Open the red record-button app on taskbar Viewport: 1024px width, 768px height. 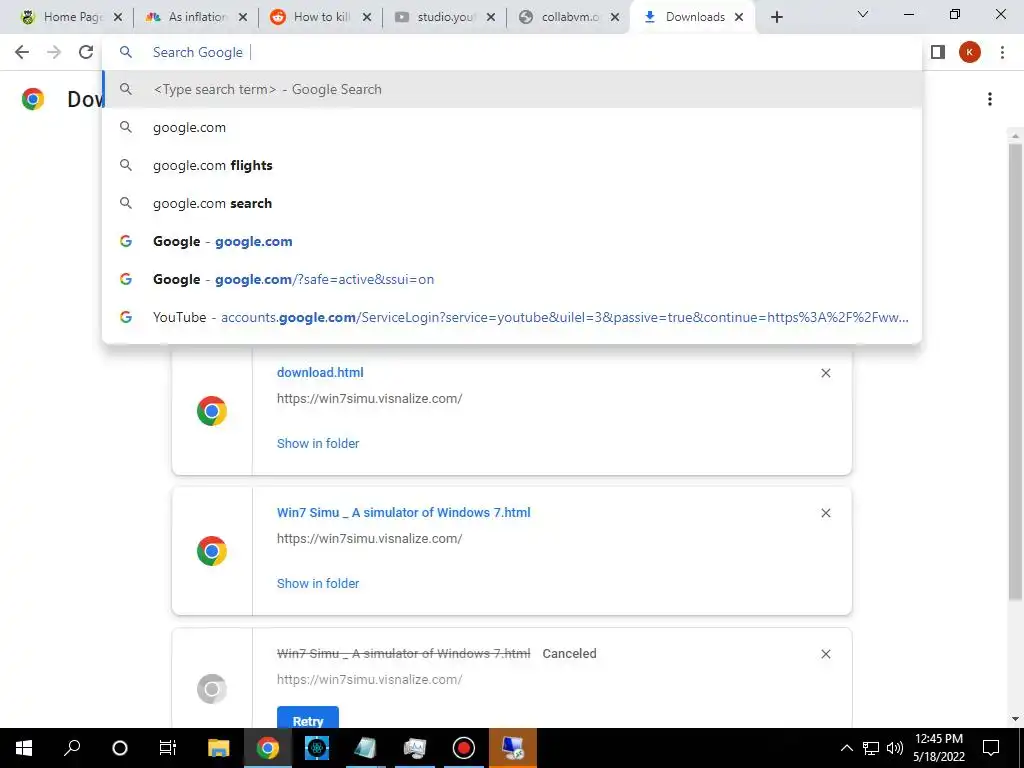click(x=464, y=748)
